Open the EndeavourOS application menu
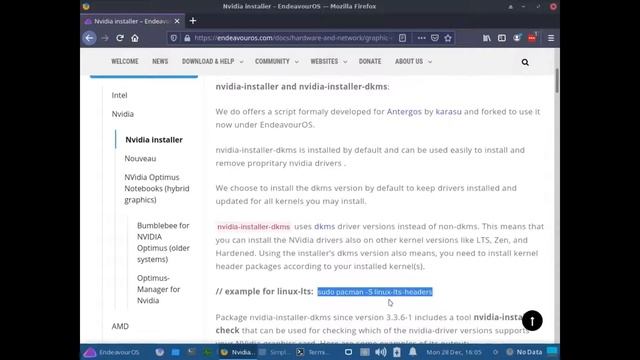The width and height of the screenshot is (640, 360). 112,352
